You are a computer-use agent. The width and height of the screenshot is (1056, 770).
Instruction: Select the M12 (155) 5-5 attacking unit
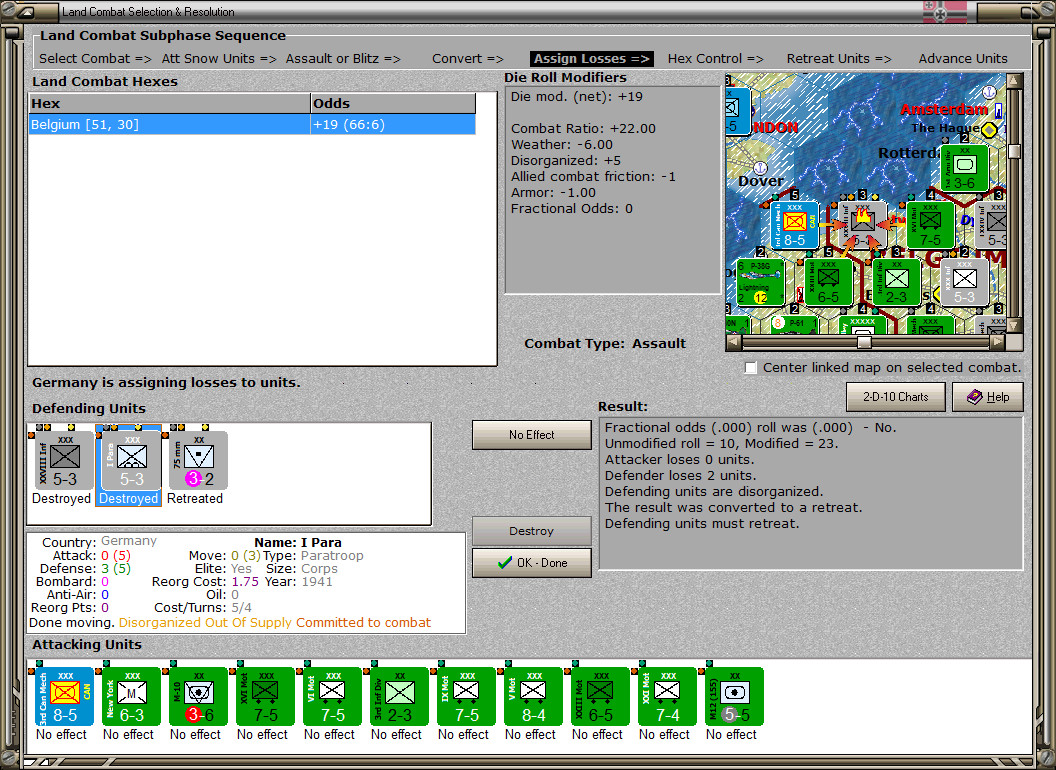point(735,697)
